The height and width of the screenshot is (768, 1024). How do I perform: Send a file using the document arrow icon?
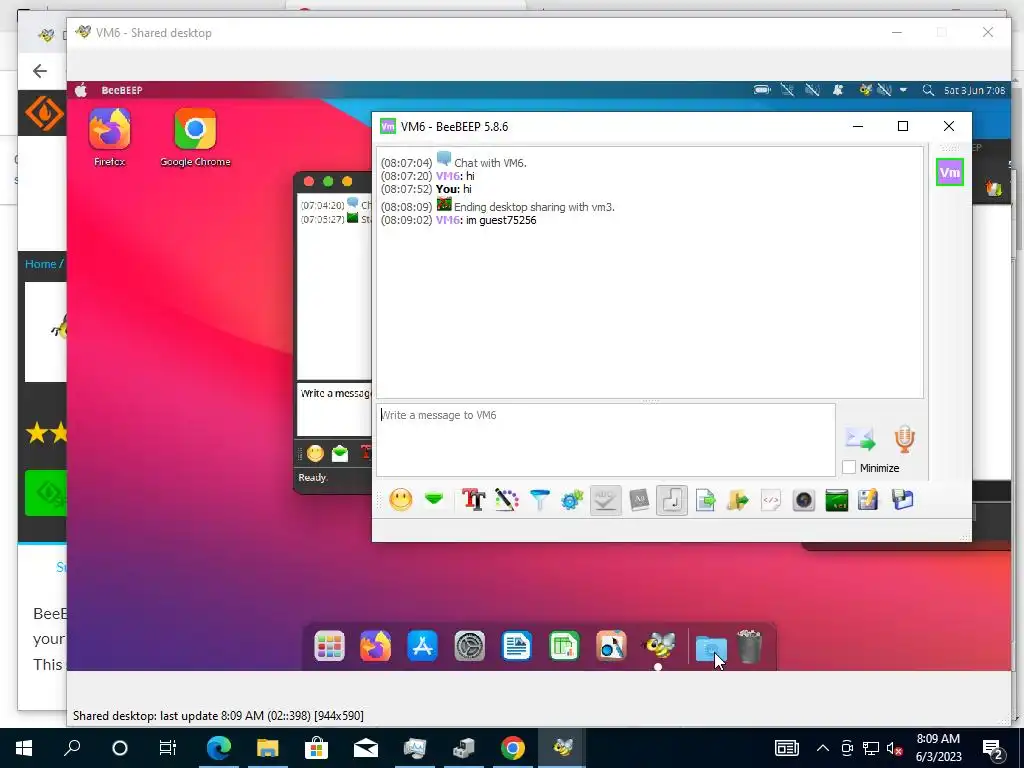pyautogui.click(x=705, y=500)
